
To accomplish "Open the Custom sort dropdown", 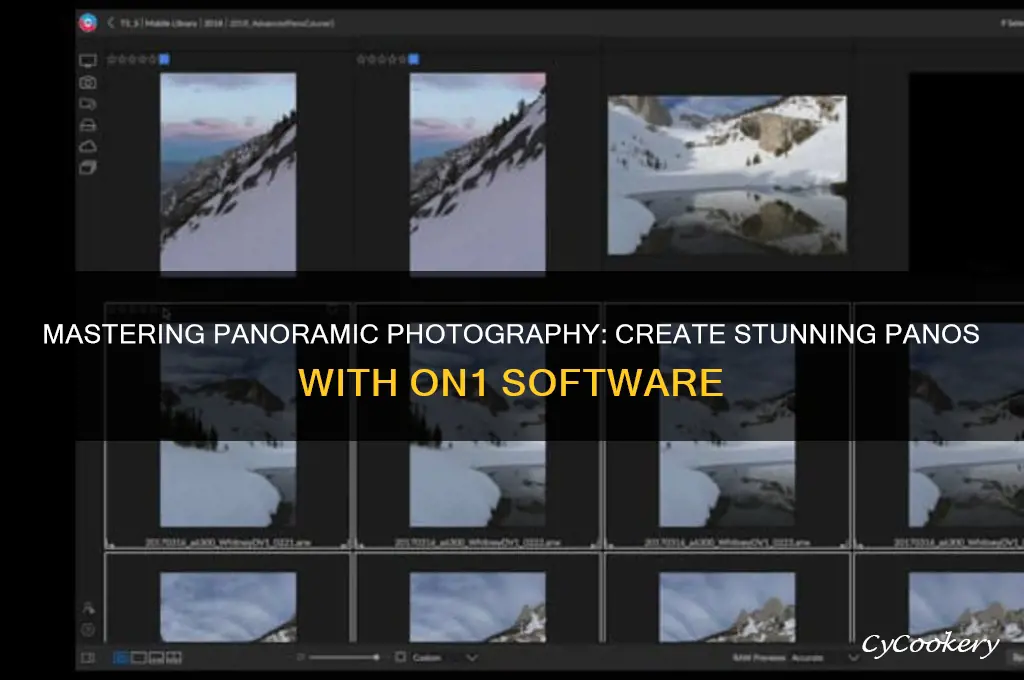I will (445, 657).
